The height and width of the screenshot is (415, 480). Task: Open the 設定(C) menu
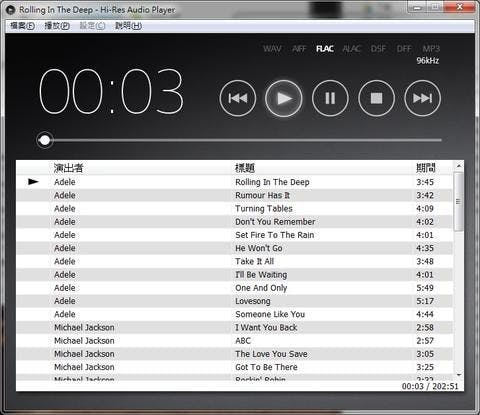pyautogui.click(x=92, y=26)
